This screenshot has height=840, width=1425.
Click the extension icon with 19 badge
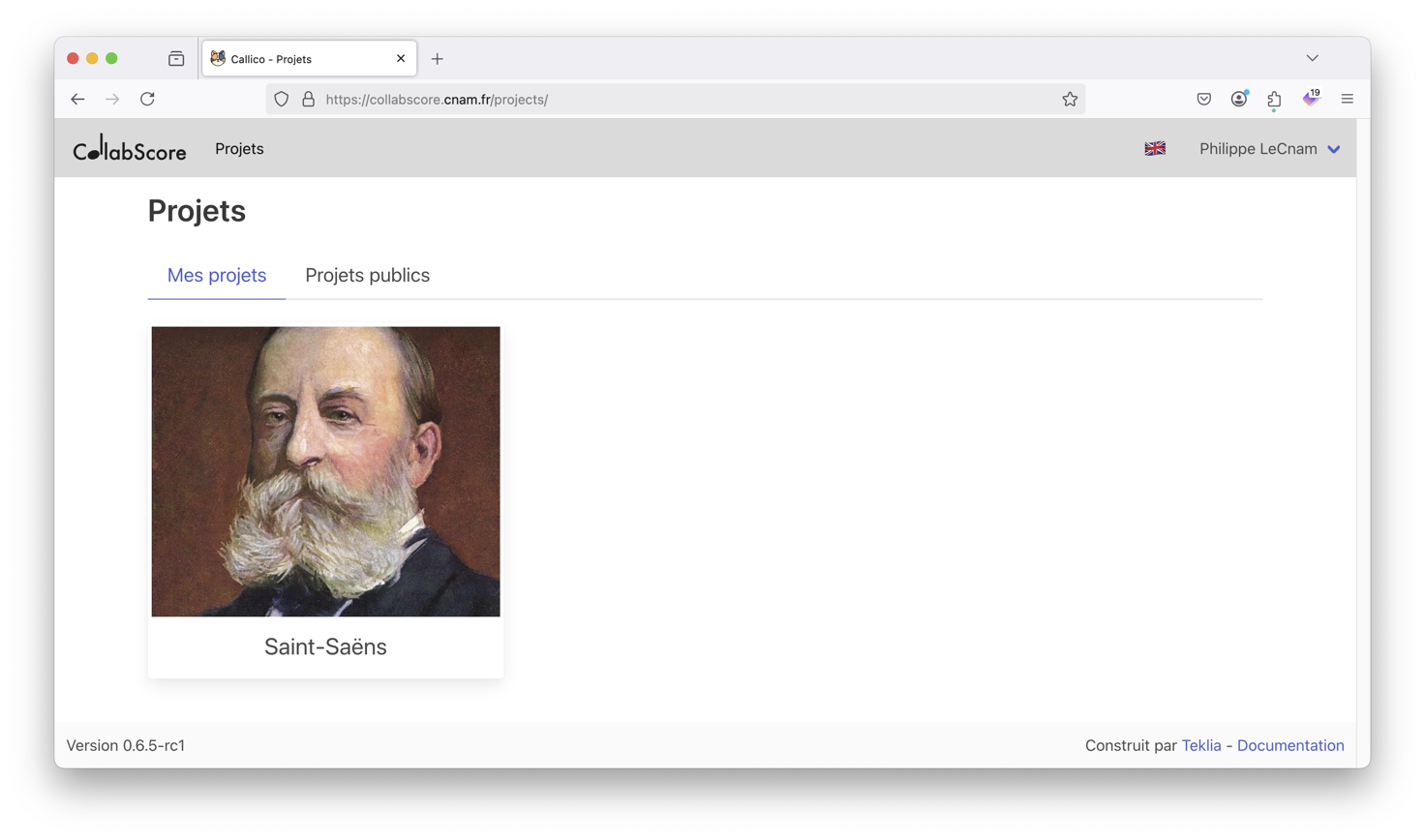[x=1311, y=98]
